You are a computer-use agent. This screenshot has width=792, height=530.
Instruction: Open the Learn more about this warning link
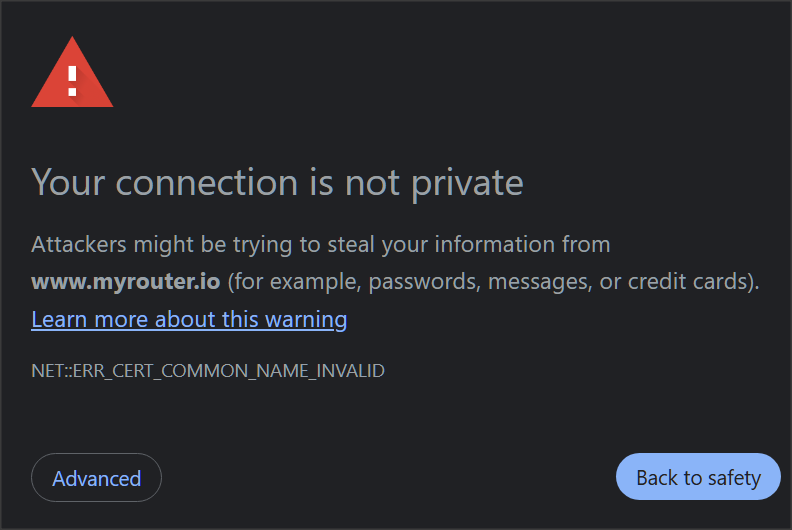(189, 320)
